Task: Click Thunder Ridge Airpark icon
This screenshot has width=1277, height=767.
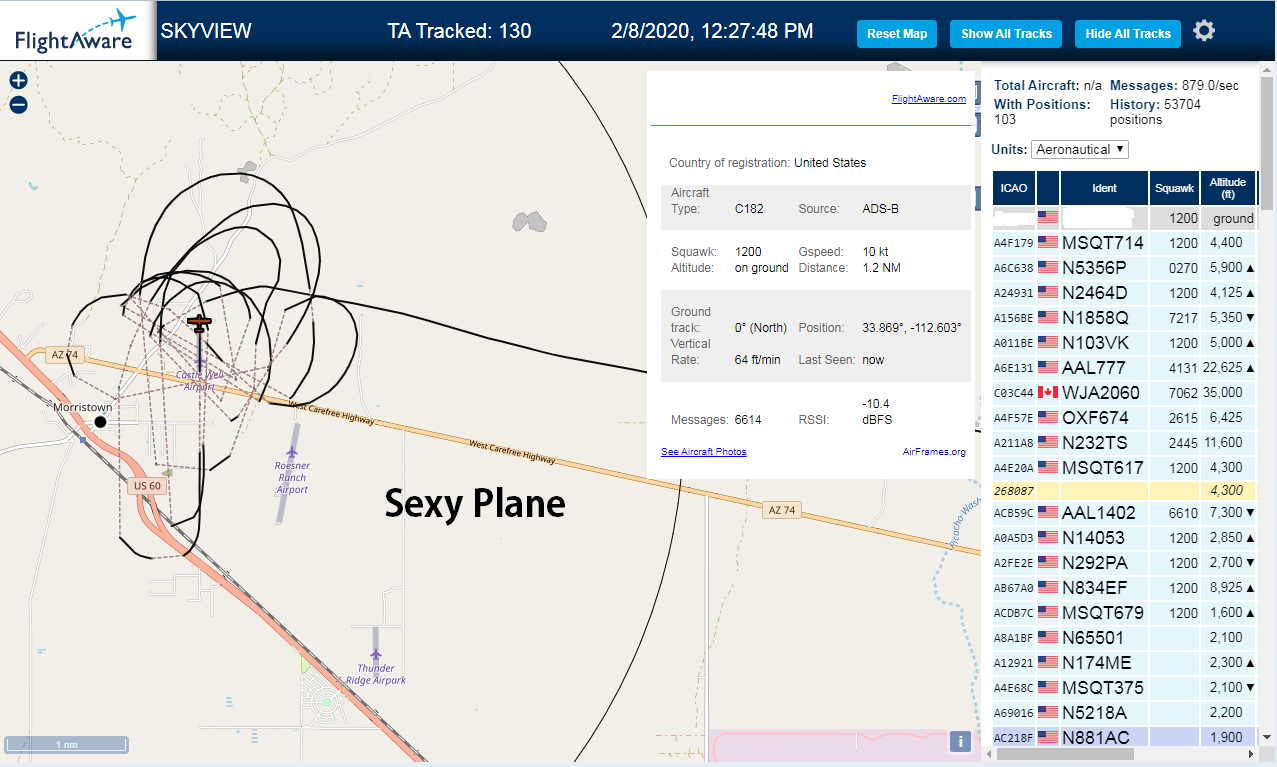Action: tap(376, 655)
